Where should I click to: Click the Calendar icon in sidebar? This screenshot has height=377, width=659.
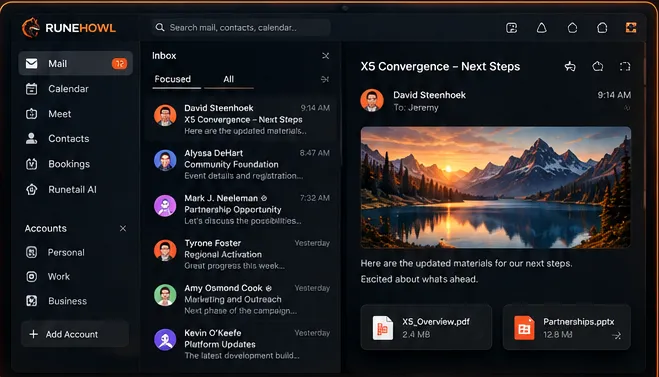[32, 89]
